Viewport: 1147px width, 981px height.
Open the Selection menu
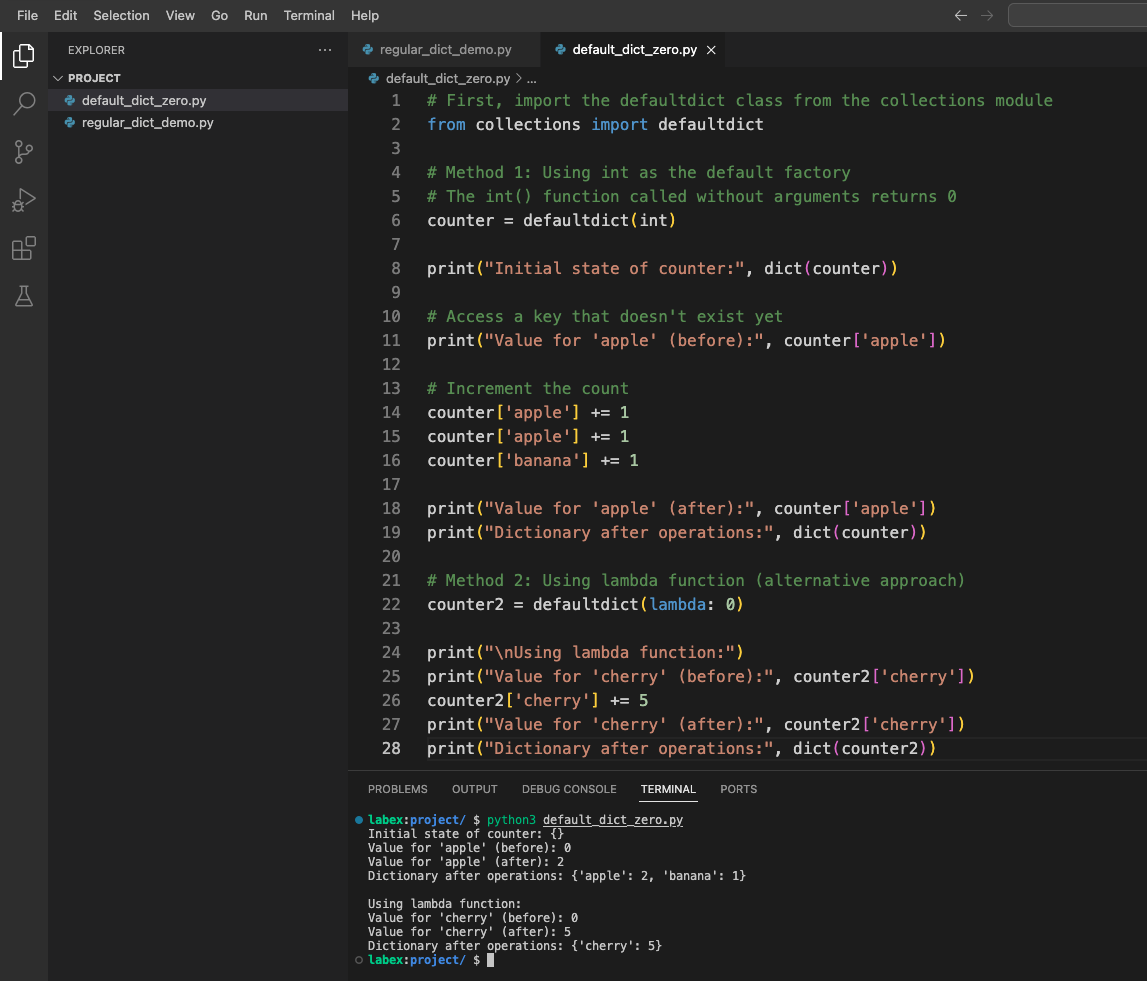121,15
